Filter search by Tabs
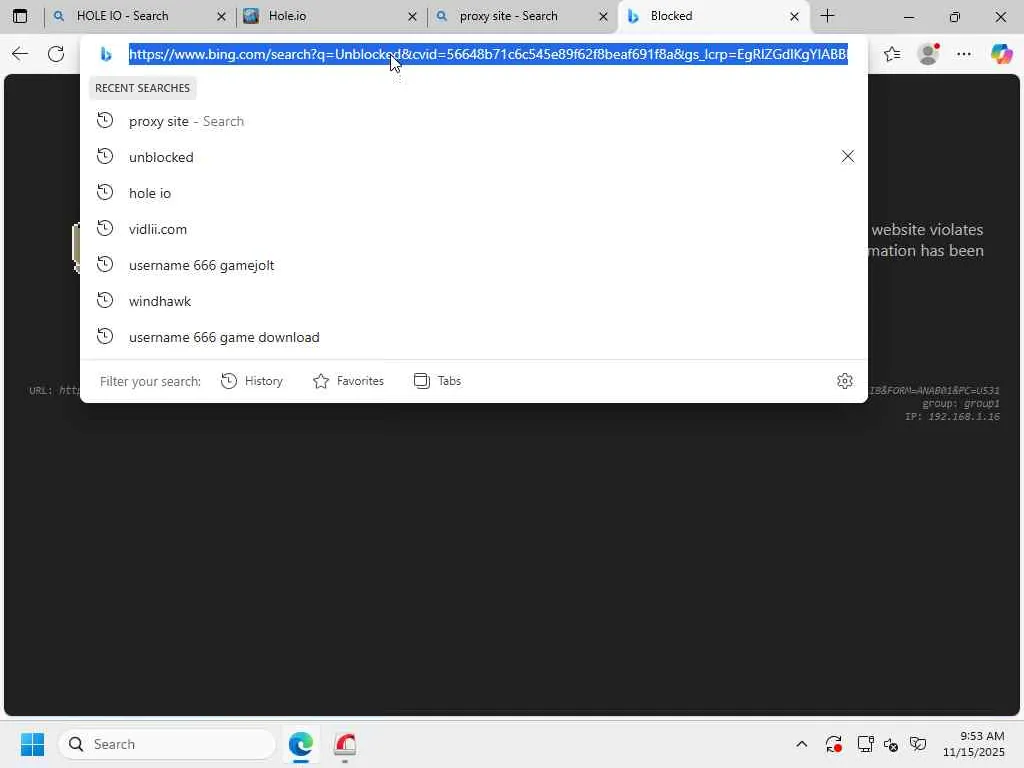Screen dimensions: 1024x768 point(438,381)
